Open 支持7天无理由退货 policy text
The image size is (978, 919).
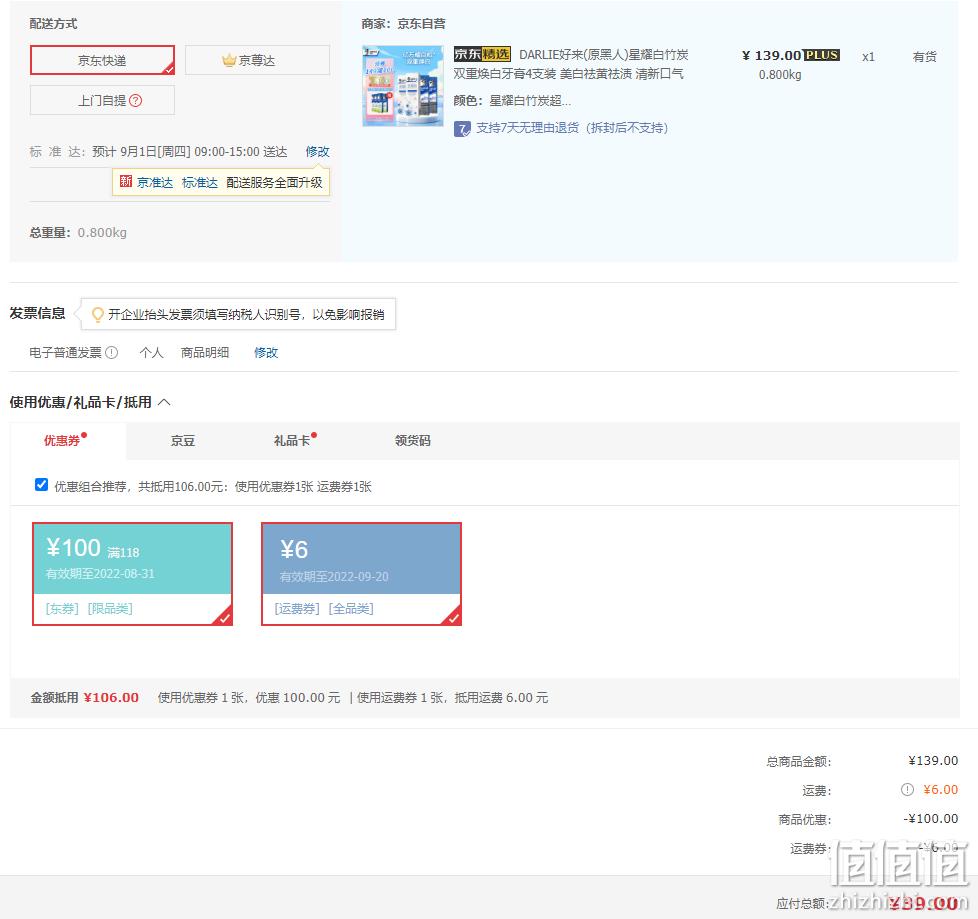coord(572,128)
